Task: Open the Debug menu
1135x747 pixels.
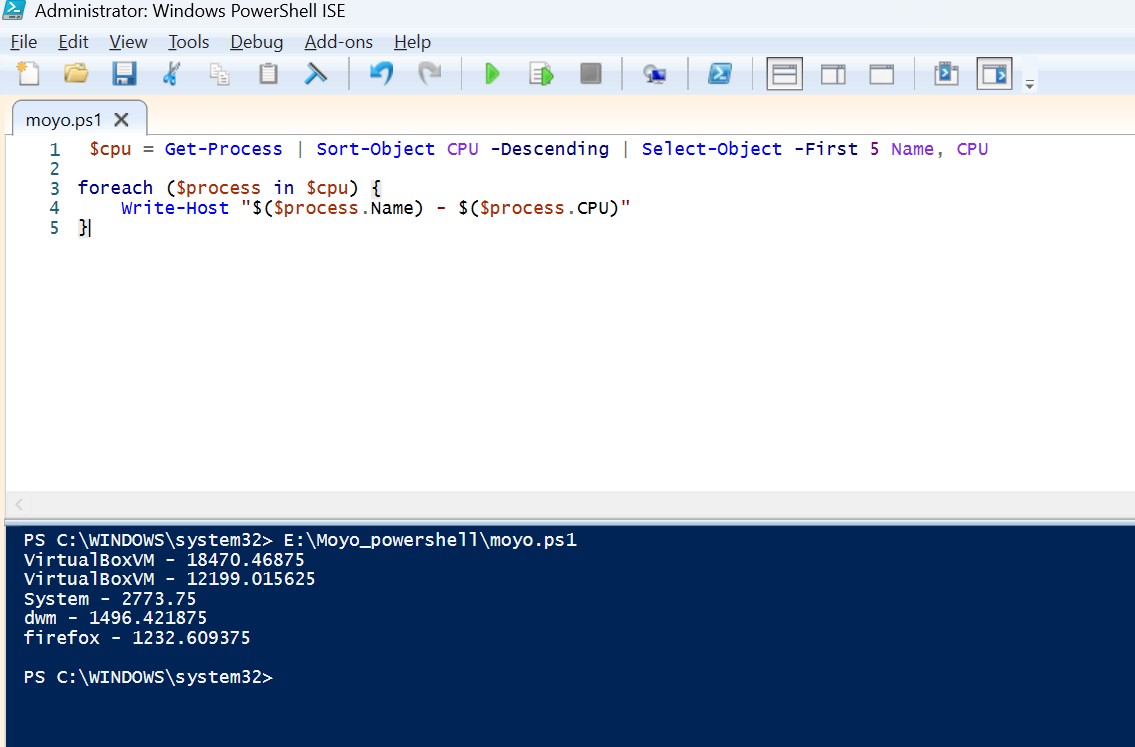Action: click(x=256, y=42)
